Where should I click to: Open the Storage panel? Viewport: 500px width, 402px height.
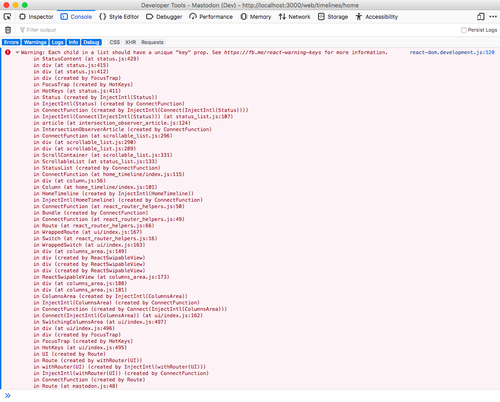click(333, 17)
